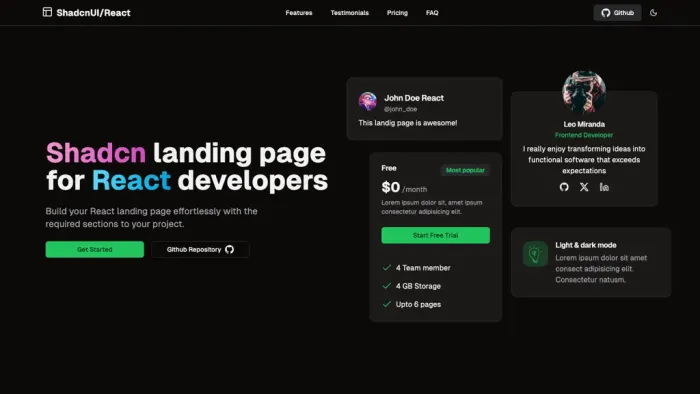Open Leo Miranda's LinkedIn profile icon
Image resolution: width=700 pixels, height=394 pixels.
pos(604,187)
